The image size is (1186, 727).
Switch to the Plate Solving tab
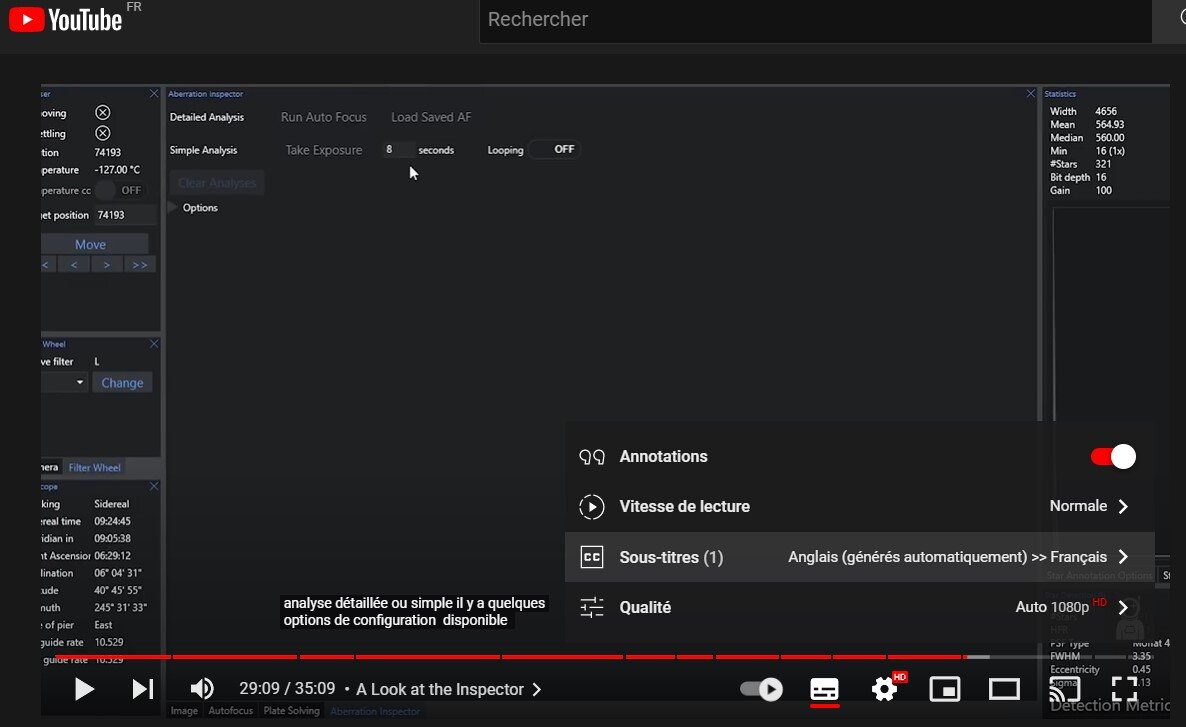(291, 710)
